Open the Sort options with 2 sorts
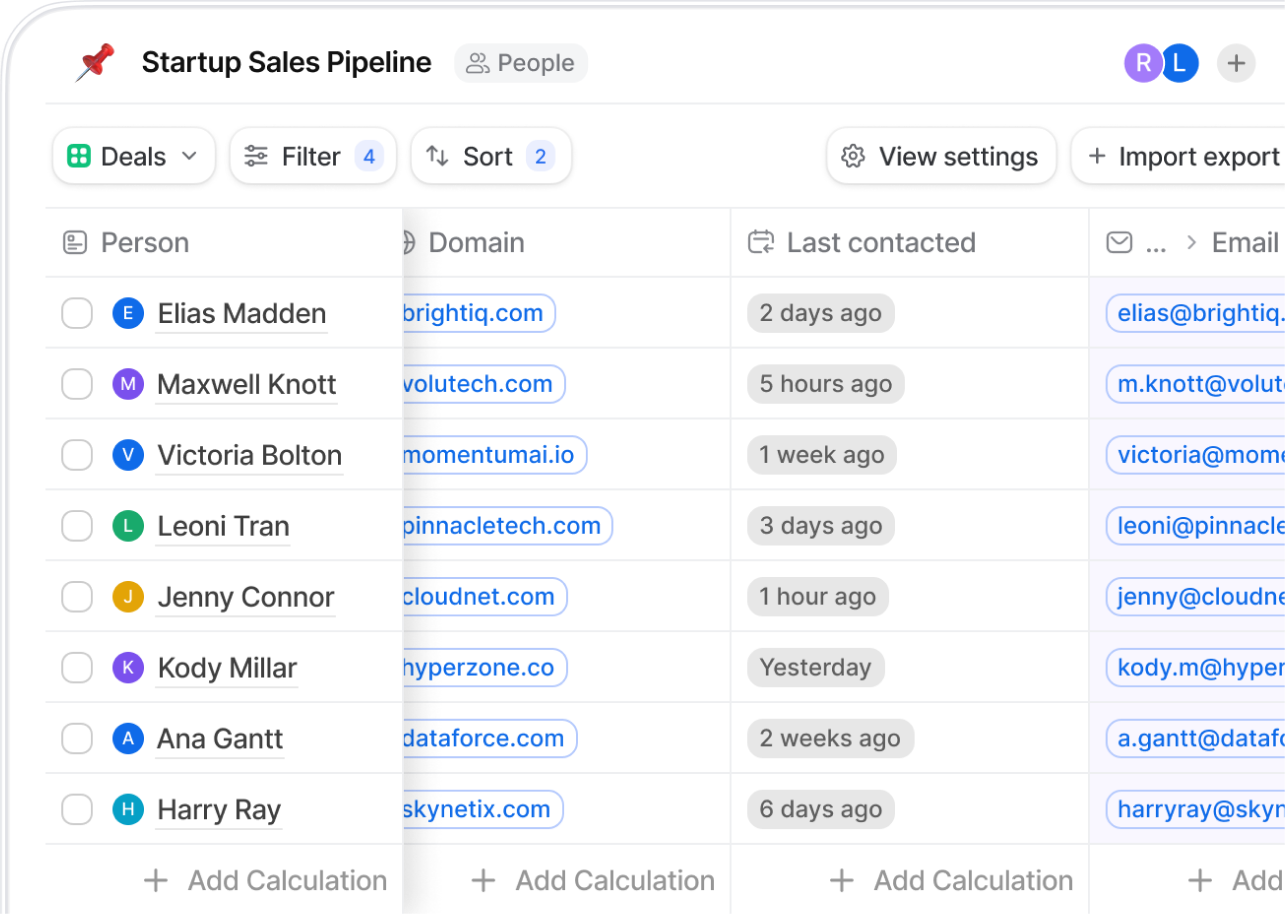Viewport: 1285px width, 914px height. coord(490,157)
